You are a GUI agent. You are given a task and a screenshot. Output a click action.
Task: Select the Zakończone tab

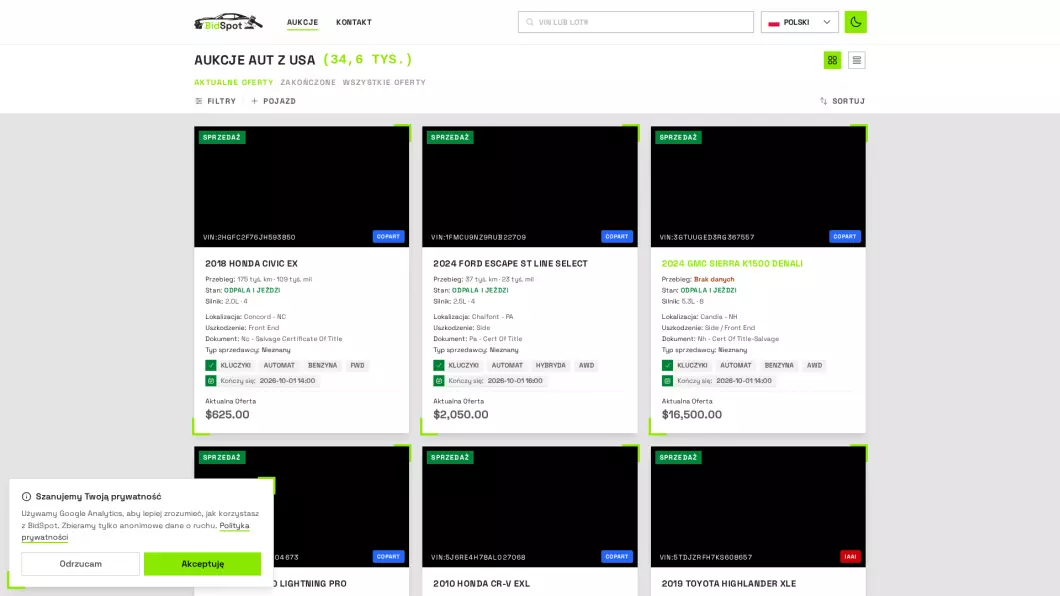308,82
